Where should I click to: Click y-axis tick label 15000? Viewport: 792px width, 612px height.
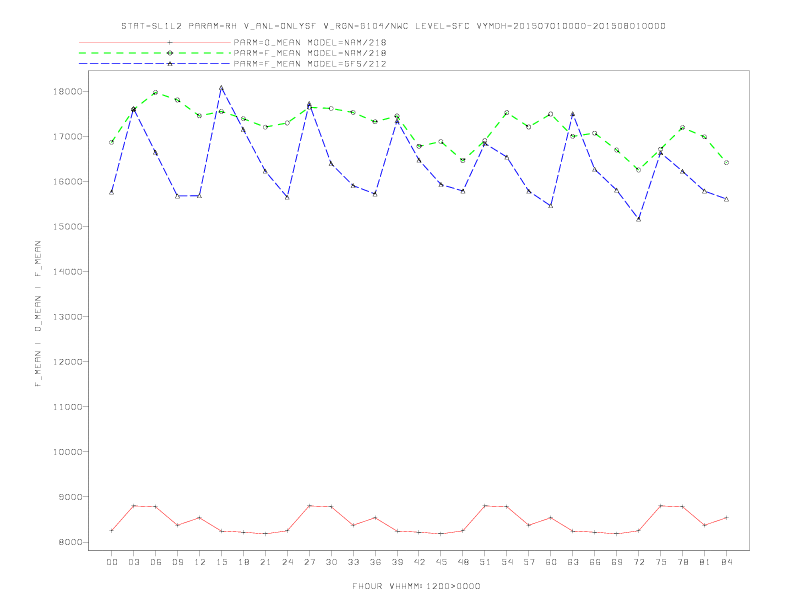coord(67,227)
